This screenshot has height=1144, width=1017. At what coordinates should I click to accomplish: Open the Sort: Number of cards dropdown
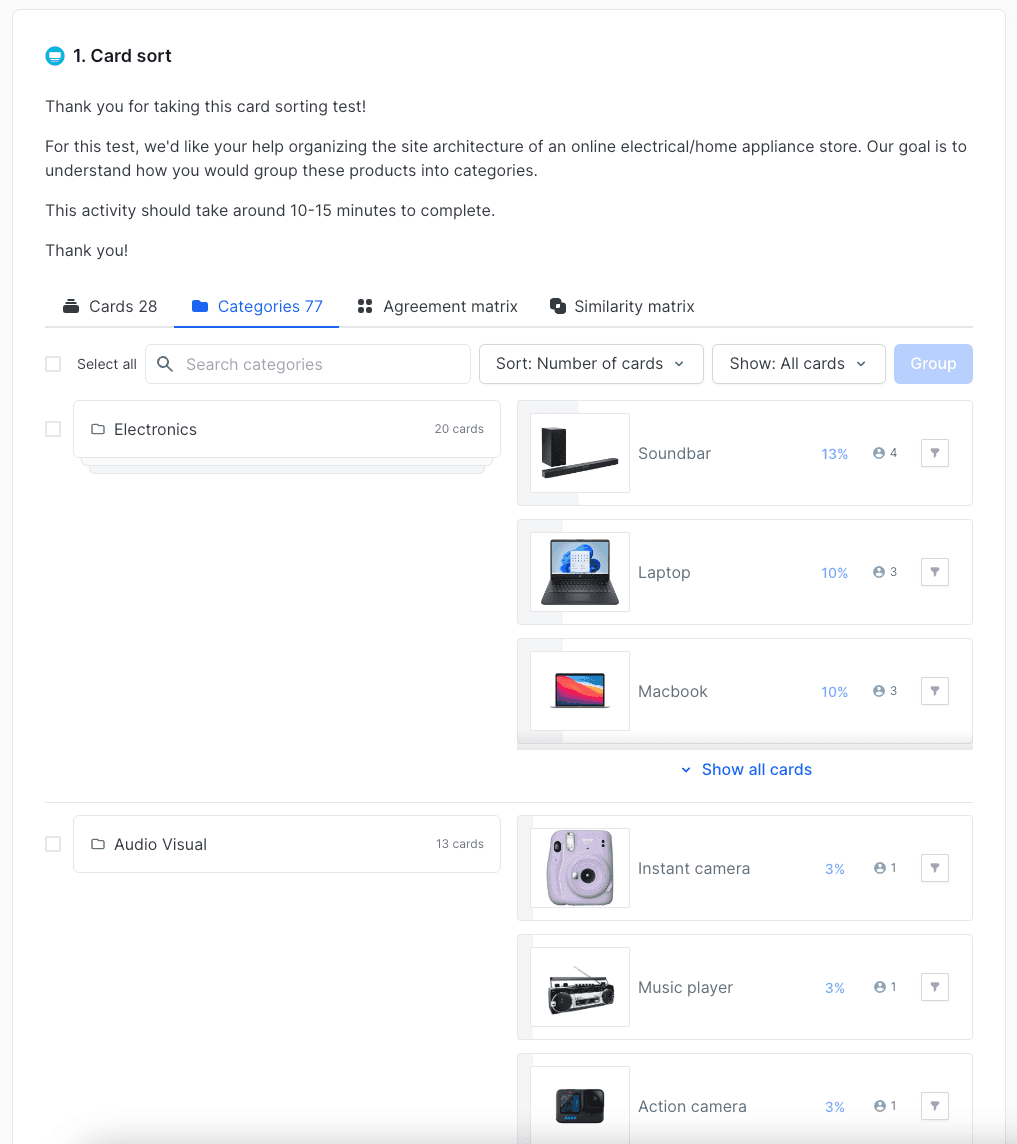tap(591, 364)
